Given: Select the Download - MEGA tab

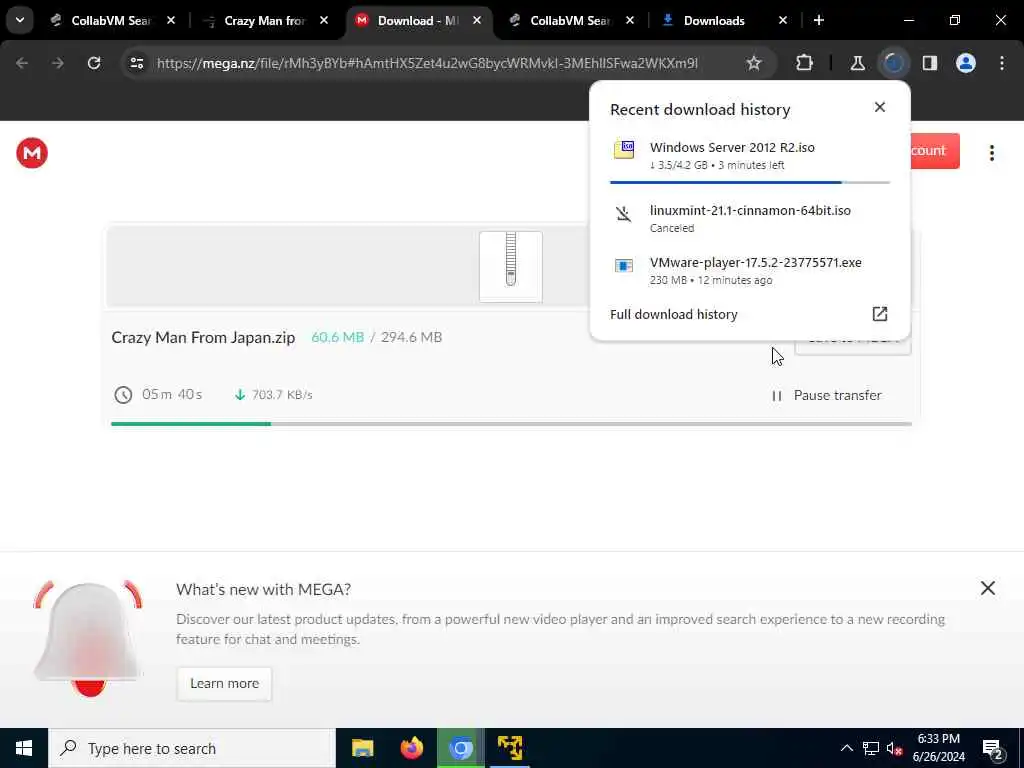Looking at the screenshot, I should [419, 20].
